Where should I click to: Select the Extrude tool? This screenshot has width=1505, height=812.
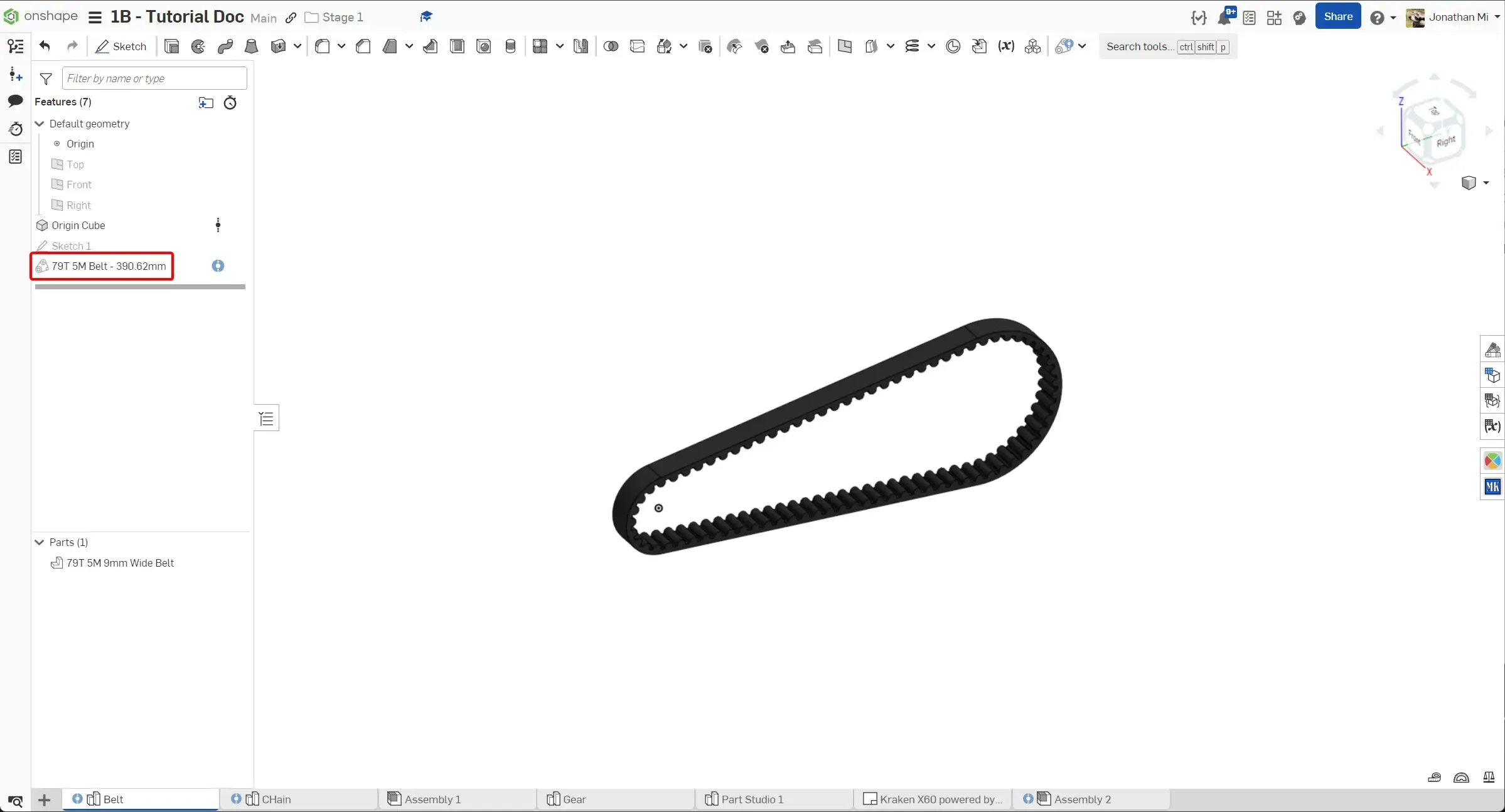(171, 46)
